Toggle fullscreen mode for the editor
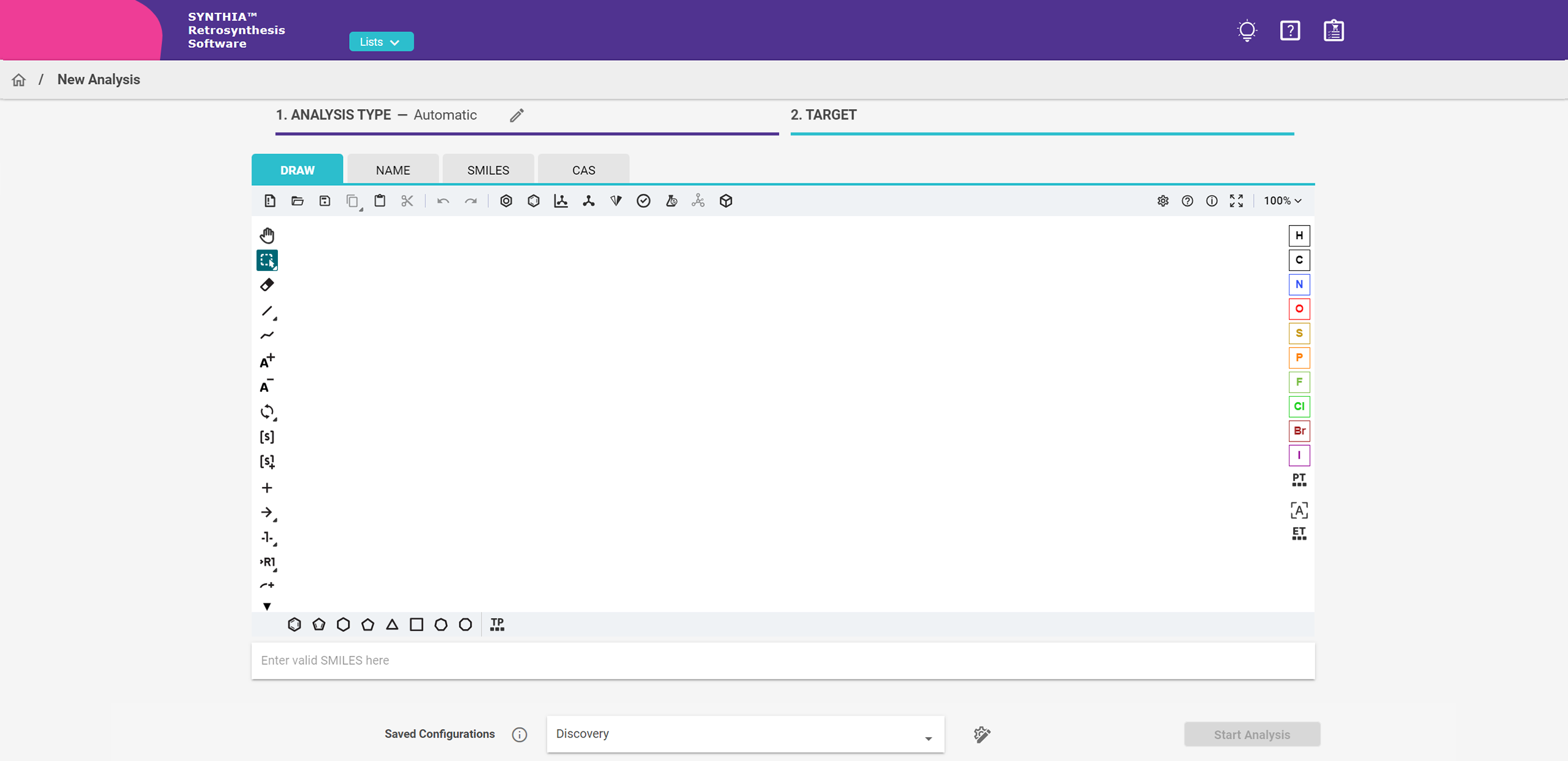Screen dimensions: 1568x761 tap(1236, 201)
